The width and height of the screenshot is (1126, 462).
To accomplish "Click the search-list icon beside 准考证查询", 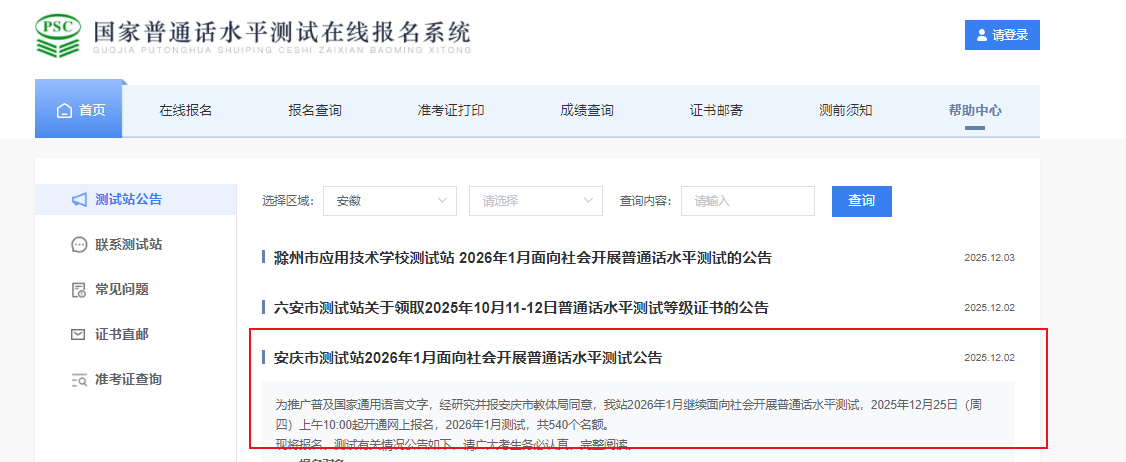I will tap(79, 380).
